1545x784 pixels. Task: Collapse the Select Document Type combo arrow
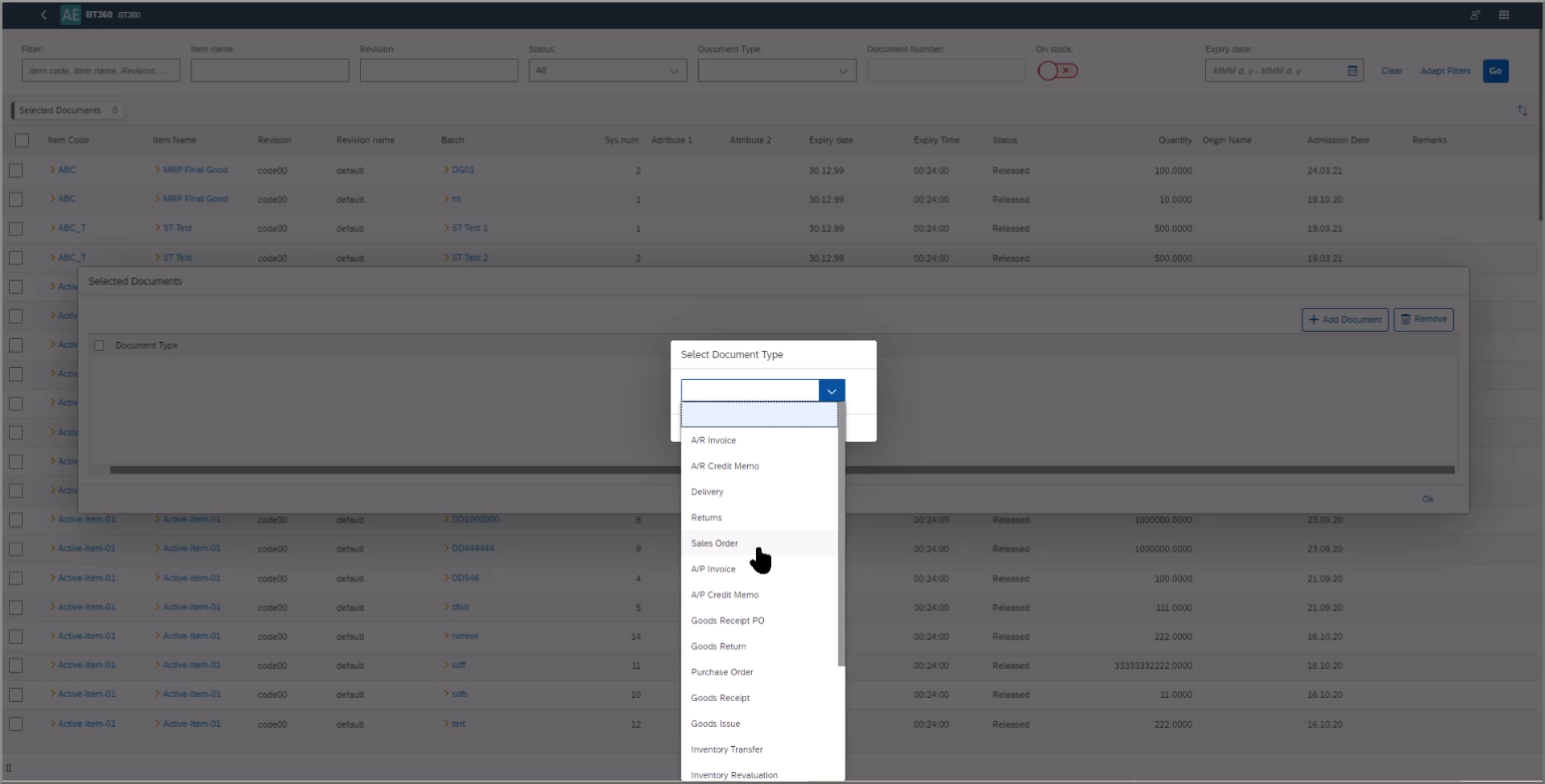[x=832, y=391]
